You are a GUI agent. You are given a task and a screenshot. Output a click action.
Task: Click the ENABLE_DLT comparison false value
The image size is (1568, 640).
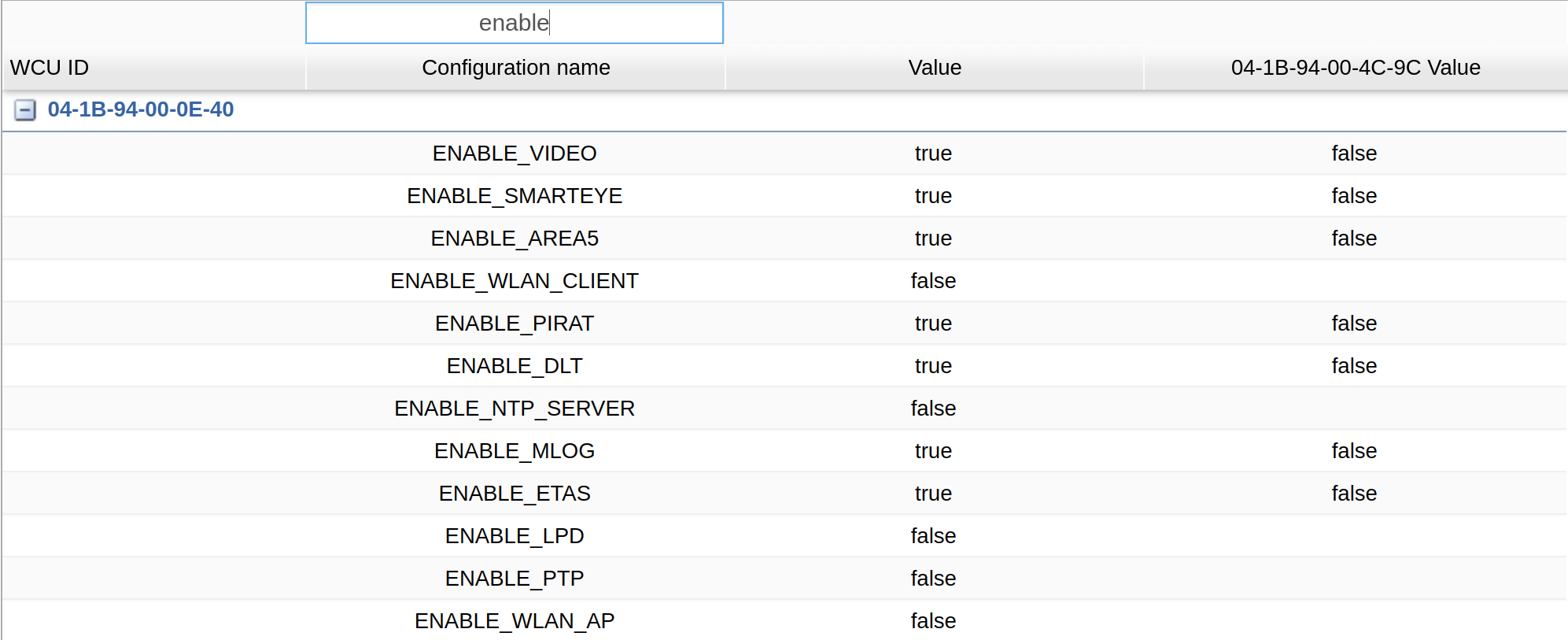coord(1353,366)
